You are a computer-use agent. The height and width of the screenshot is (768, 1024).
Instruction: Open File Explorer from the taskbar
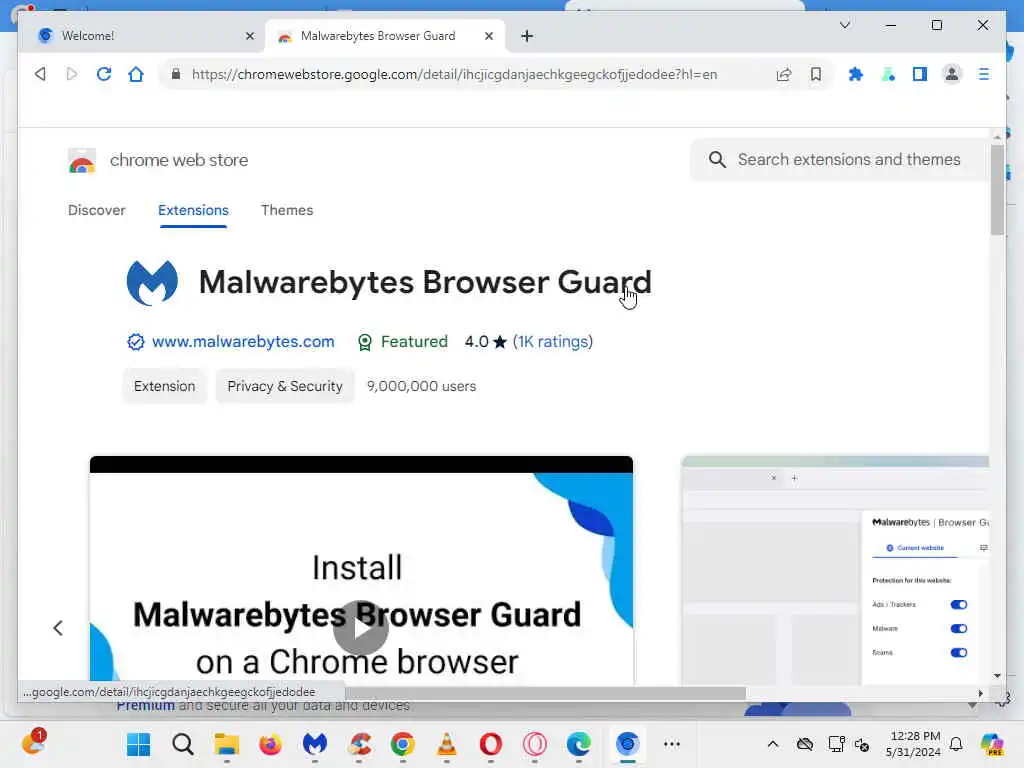click(227, 744)
